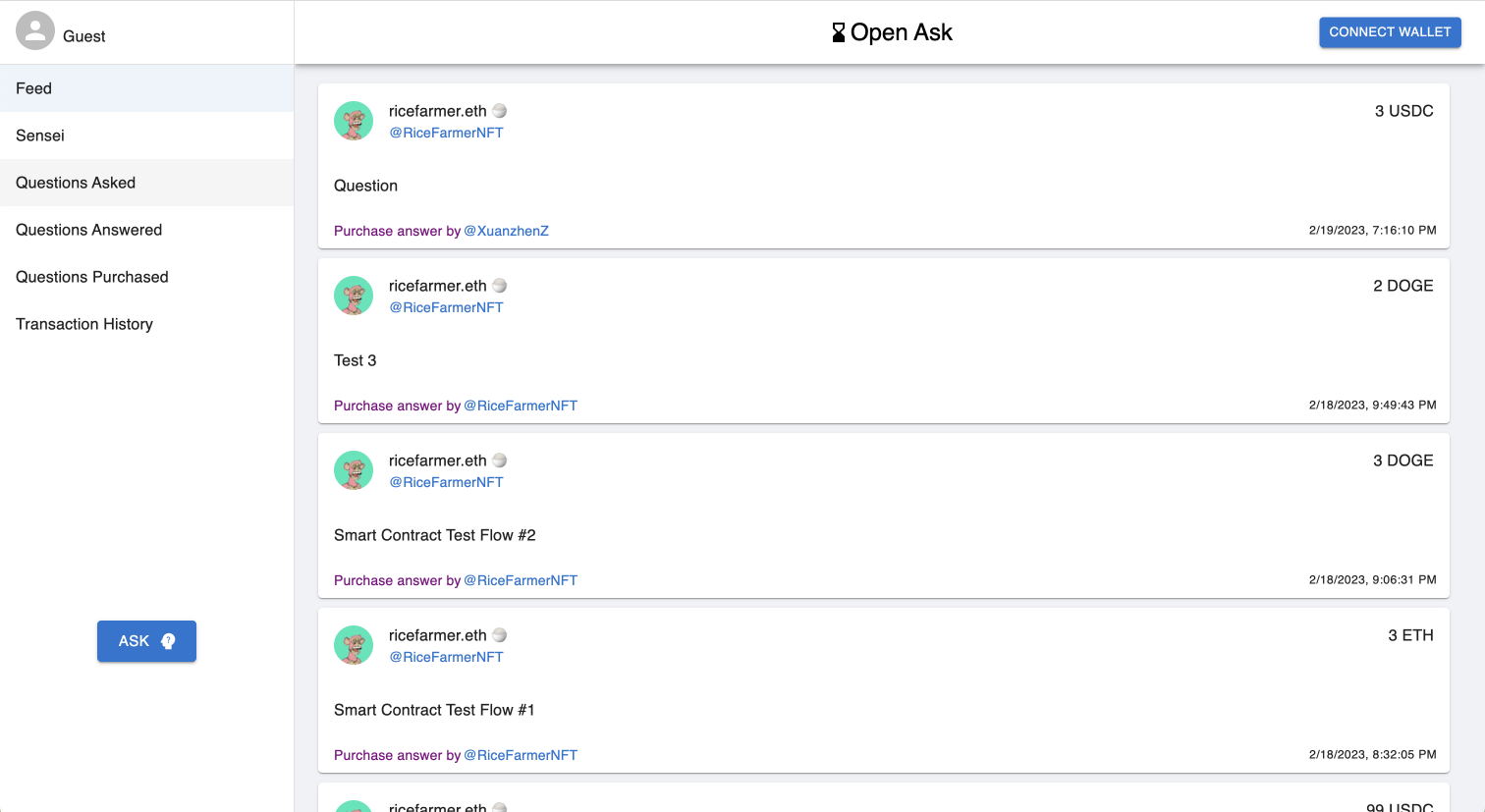View Questions Purchased list

[x=91, y=276]
